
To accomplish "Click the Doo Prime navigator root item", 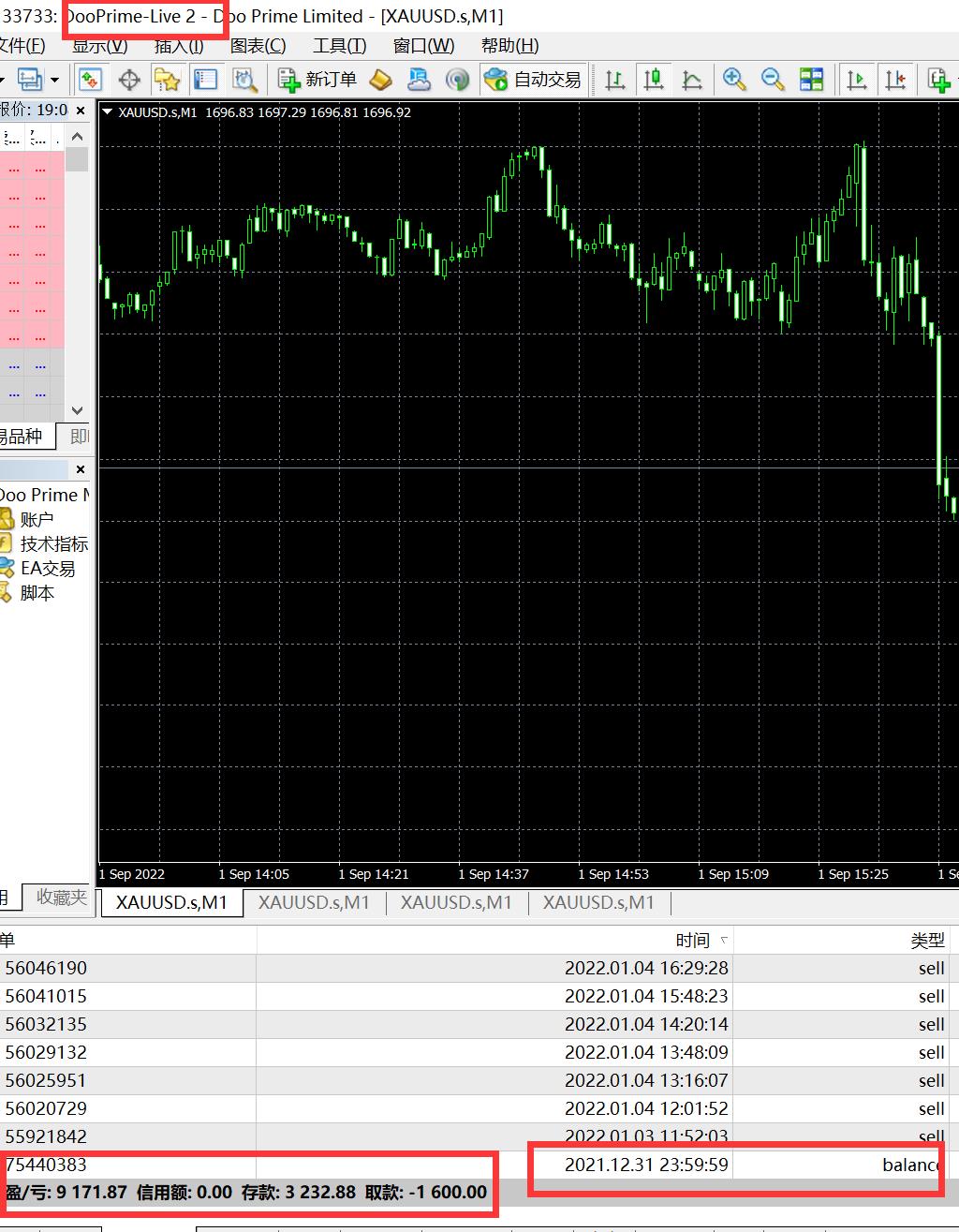I will pyautogui.click(x=44, y=495).
